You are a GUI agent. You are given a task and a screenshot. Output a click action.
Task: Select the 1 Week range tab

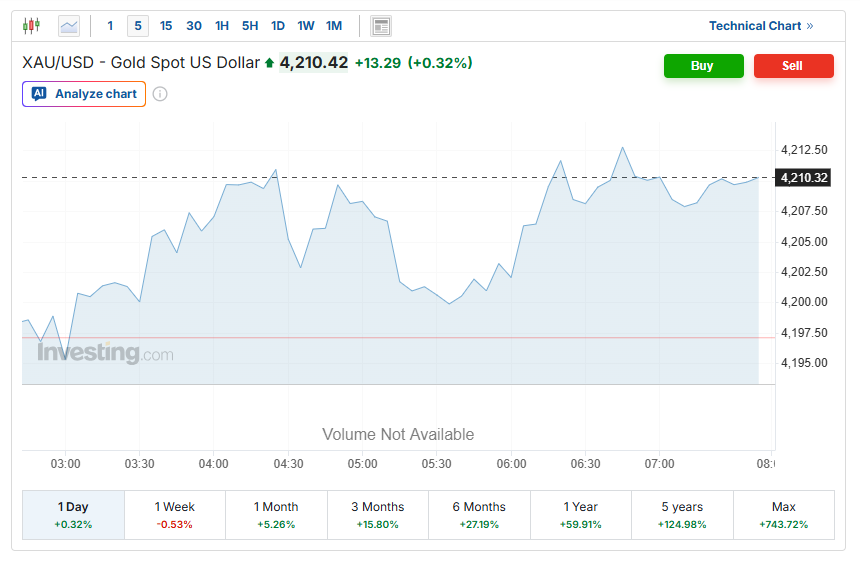175,515
